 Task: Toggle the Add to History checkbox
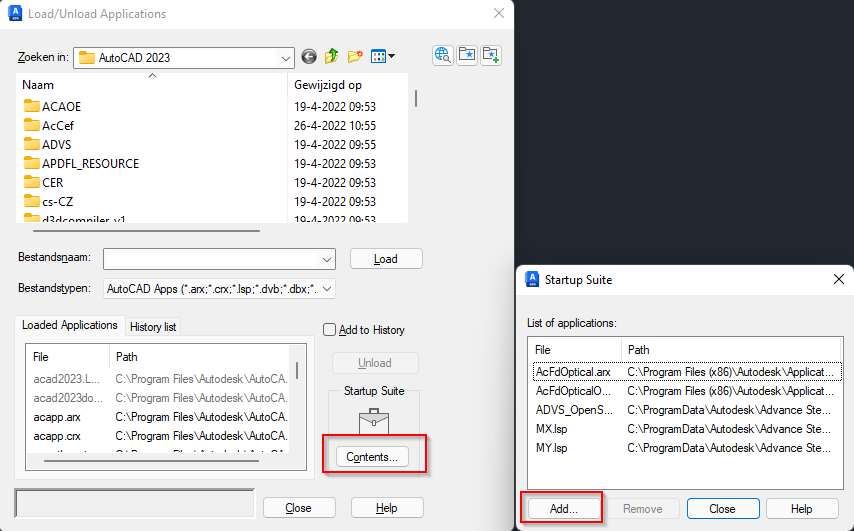click(x=329, y=329)
